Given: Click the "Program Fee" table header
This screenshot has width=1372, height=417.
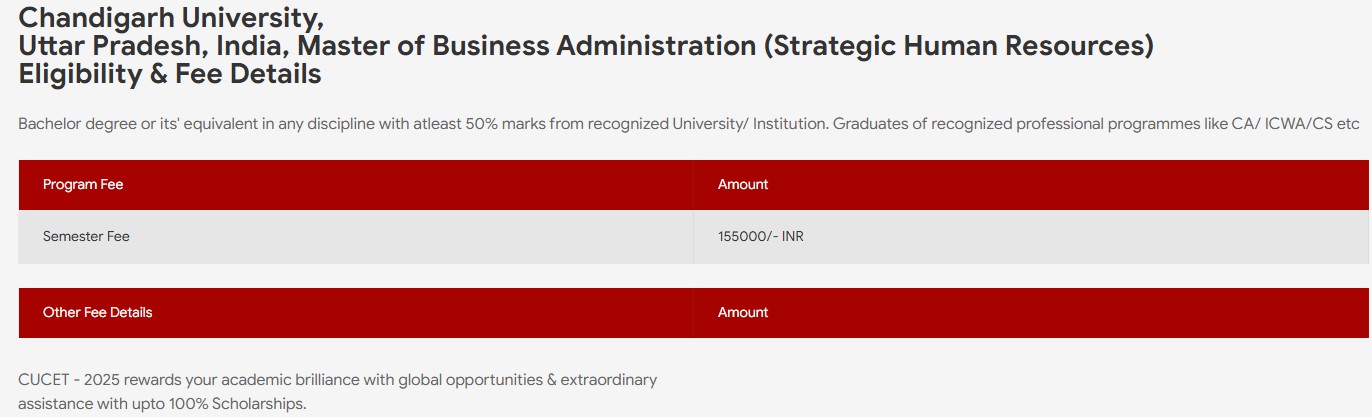Looking at the screenshot, I should (x=83, y=185).
